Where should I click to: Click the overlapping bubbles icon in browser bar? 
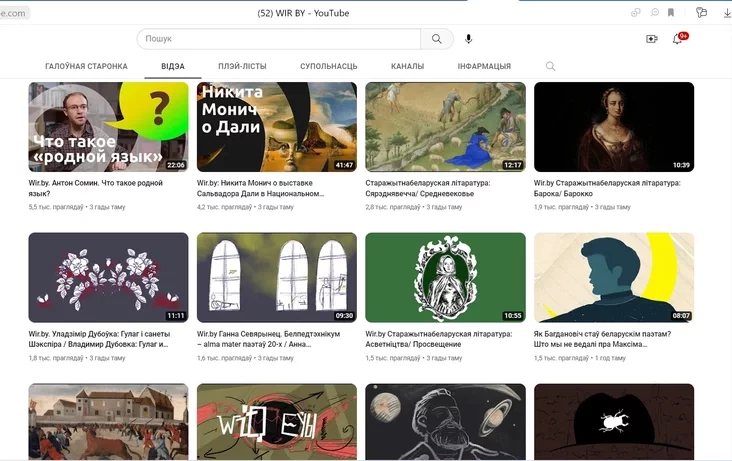[635, 13]
